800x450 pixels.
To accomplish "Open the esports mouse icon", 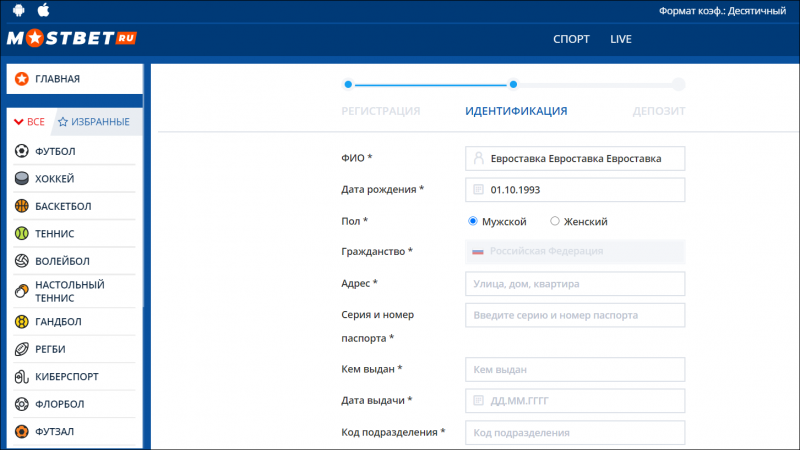I will pyautogui.click(x=21, y=377).
